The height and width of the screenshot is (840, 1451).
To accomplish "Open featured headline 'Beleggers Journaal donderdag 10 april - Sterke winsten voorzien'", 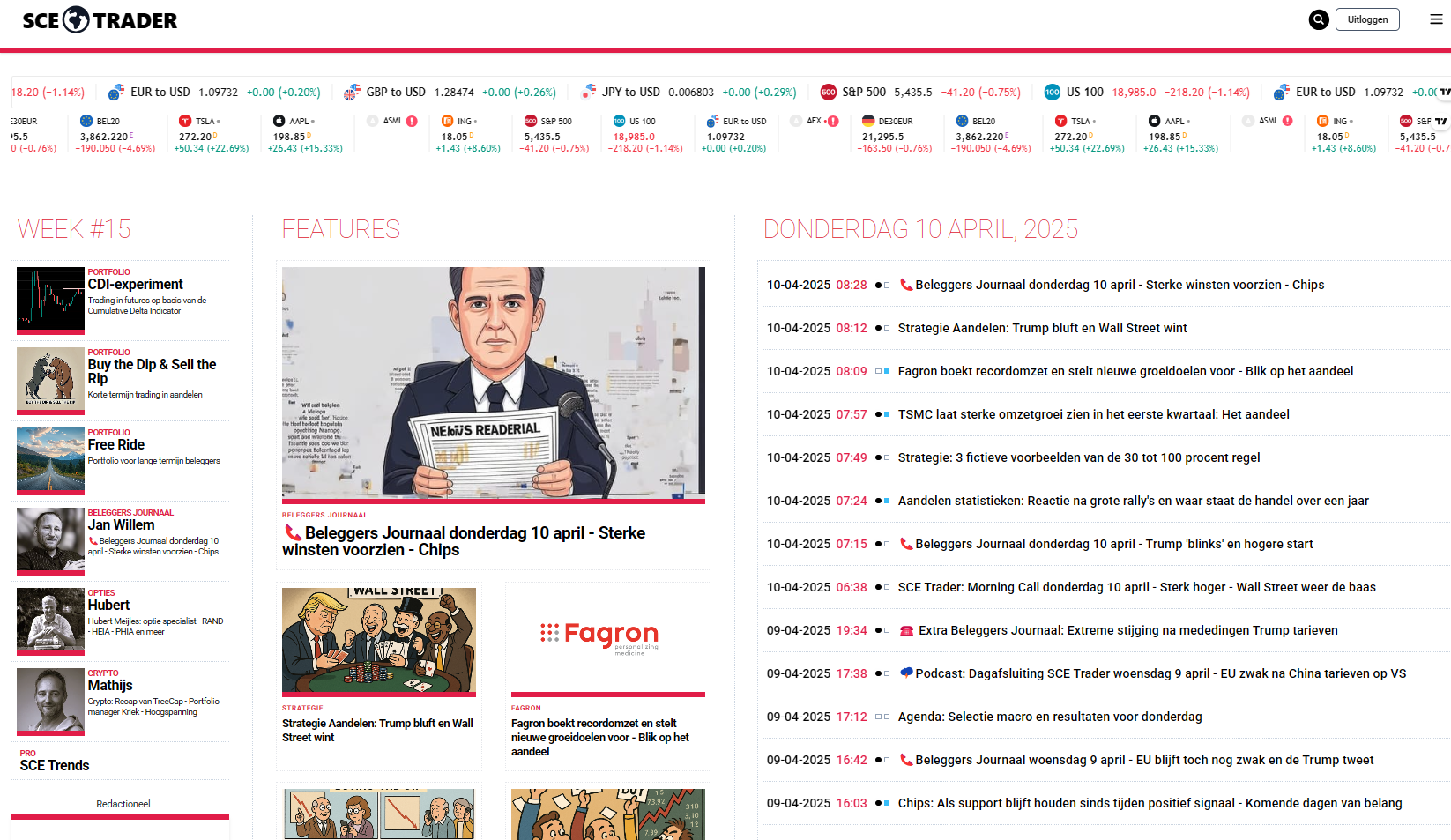I will pyautogui.click(x=464, y=541).
